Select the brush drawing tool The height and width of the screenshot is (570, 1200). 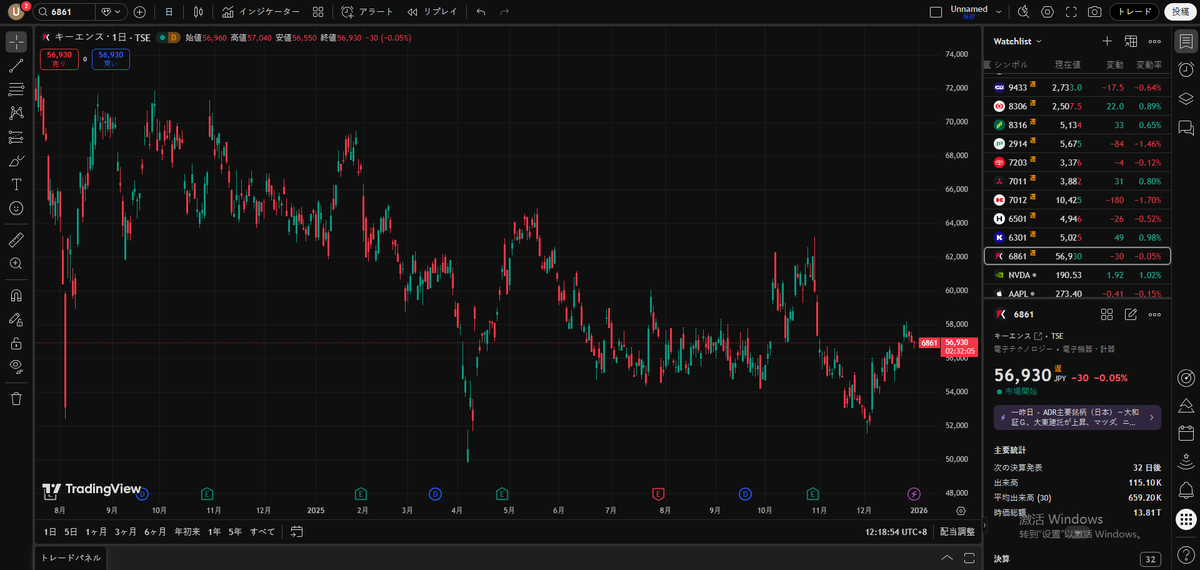tap(16, 160)
